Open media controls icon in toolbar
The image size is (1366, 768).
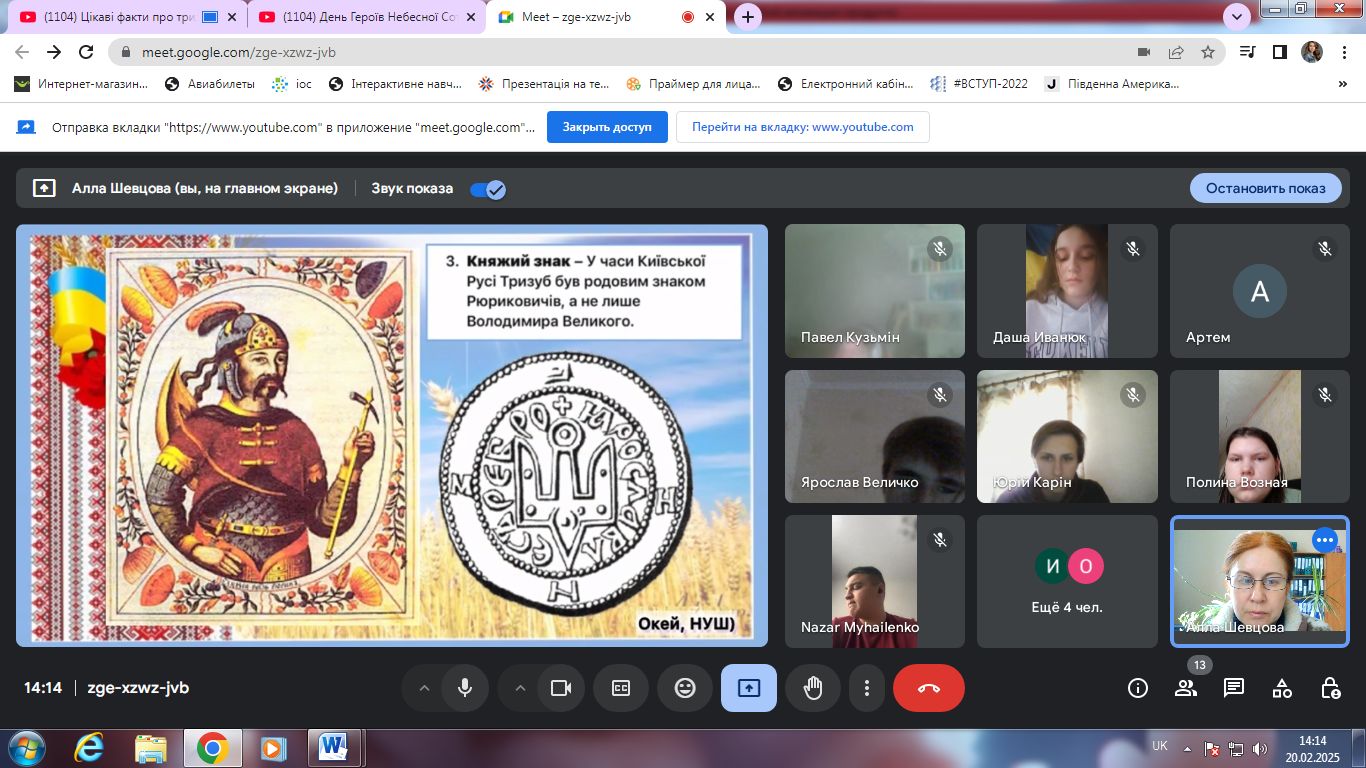click(x=1247, y=52)
